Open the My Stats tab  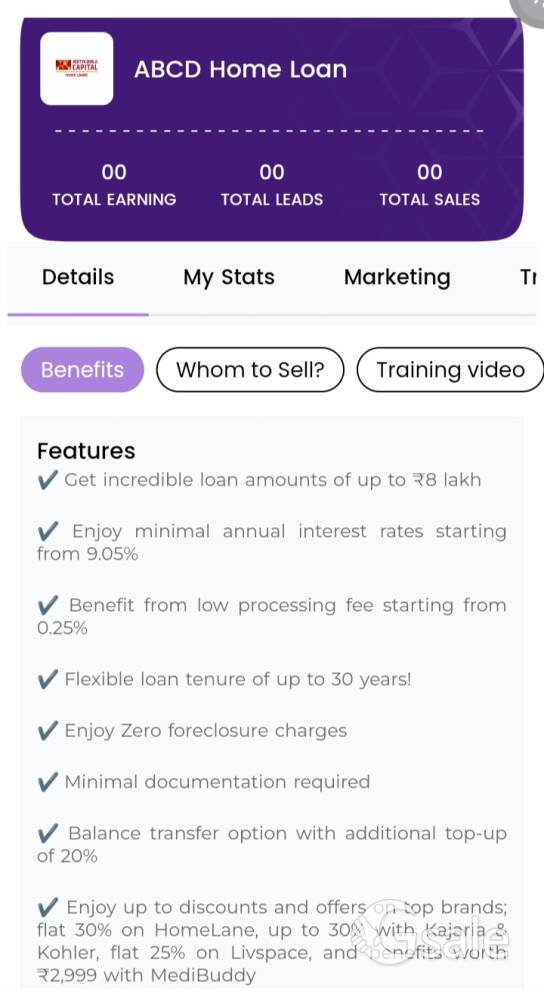point(229,277)
